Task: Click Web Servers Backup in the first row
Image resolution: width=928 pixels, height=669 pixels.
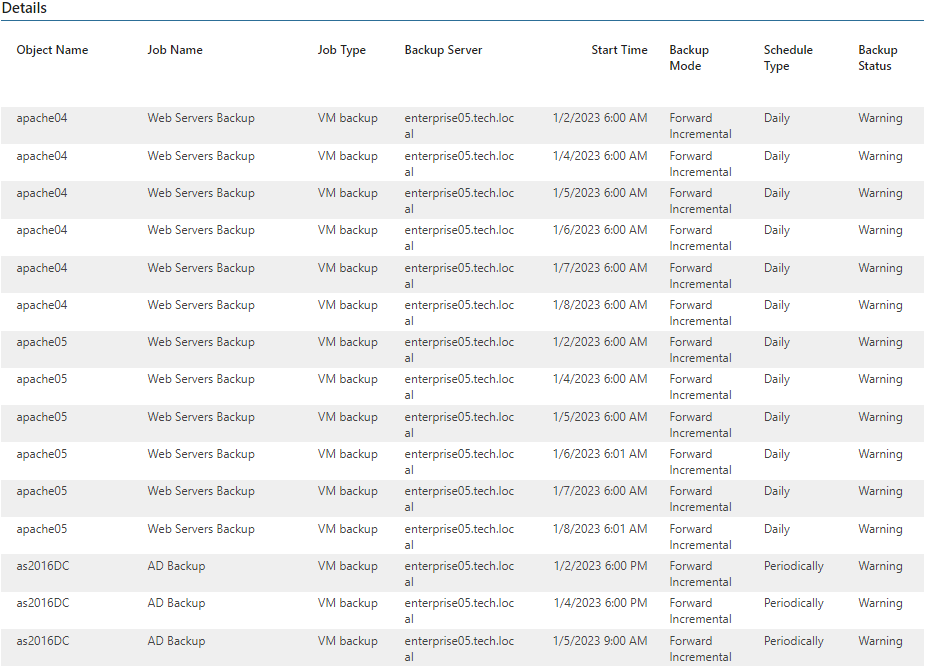Action: [x=201, y=118]
